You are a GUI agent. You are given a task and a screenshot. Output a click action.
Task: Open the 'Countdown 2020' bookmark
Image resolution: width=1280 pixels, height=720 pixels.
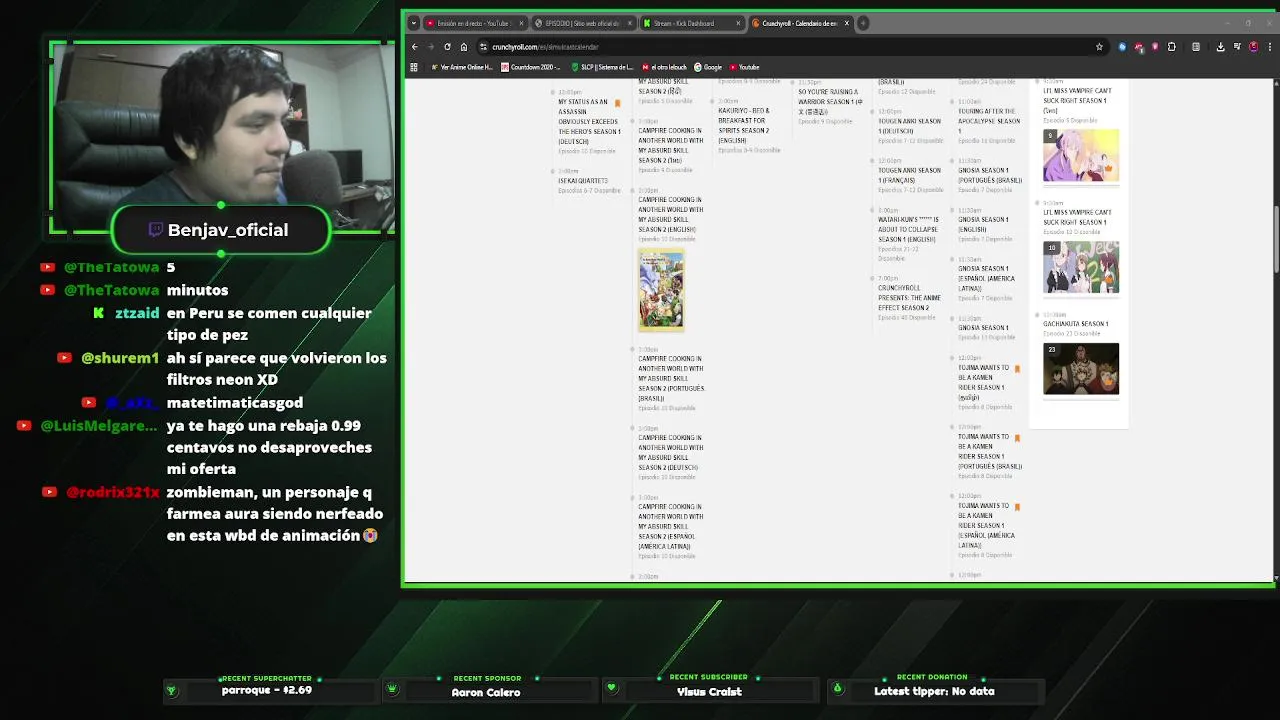coord(531,67)
